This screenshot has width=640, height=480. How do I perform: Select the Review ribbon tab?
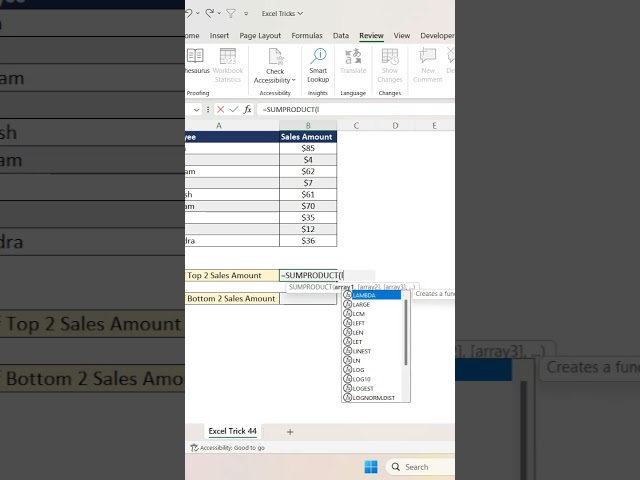coord(371,36)
